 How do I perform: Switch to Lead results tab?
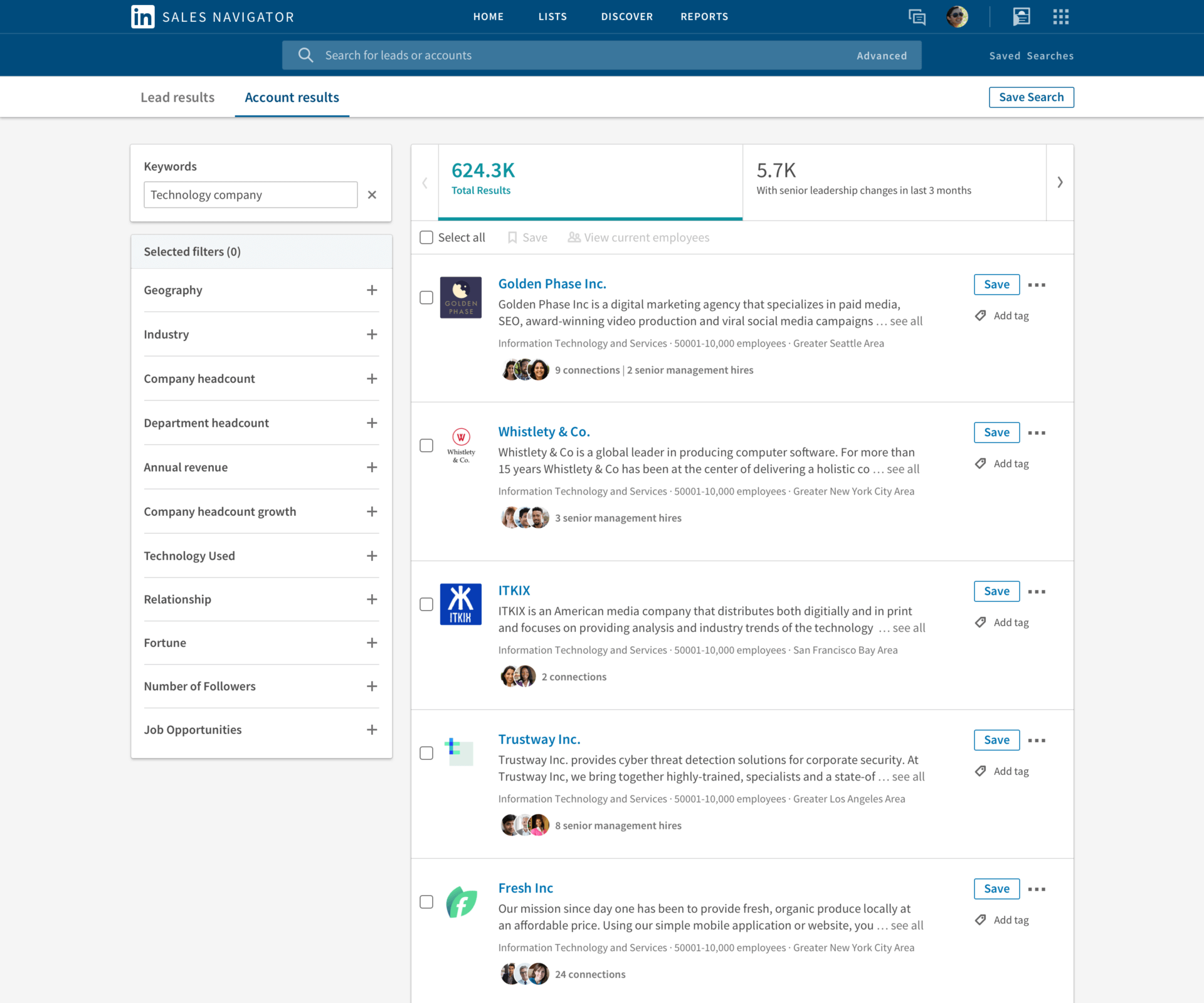(178, 97)
